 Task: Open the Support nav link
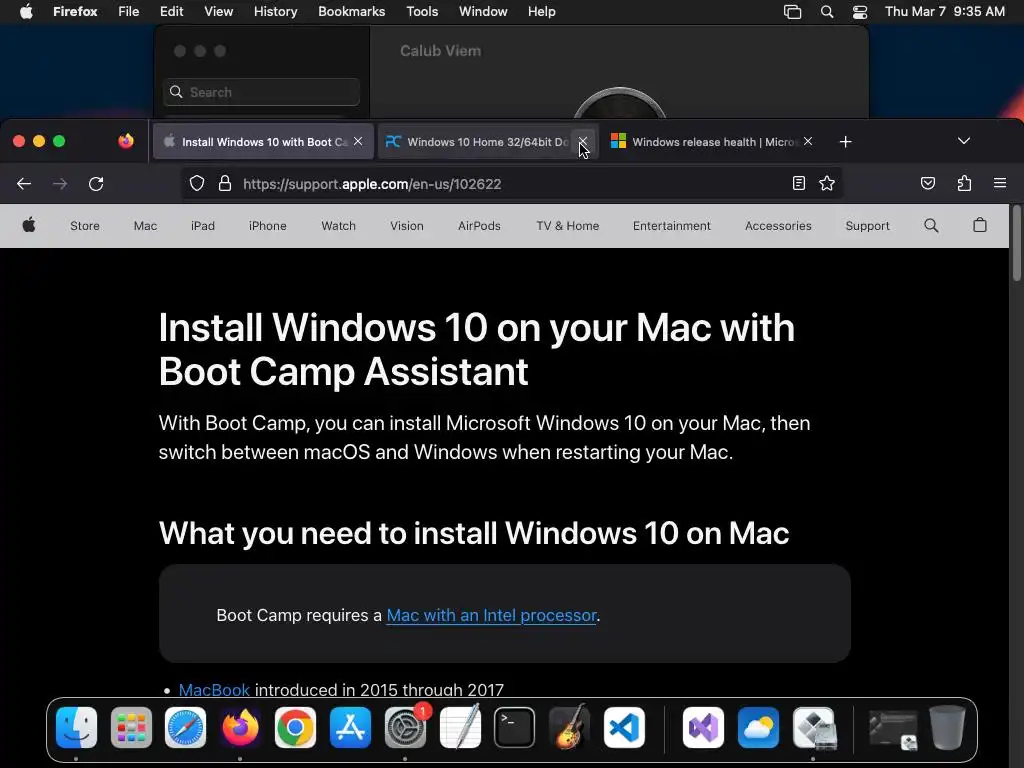867,226
